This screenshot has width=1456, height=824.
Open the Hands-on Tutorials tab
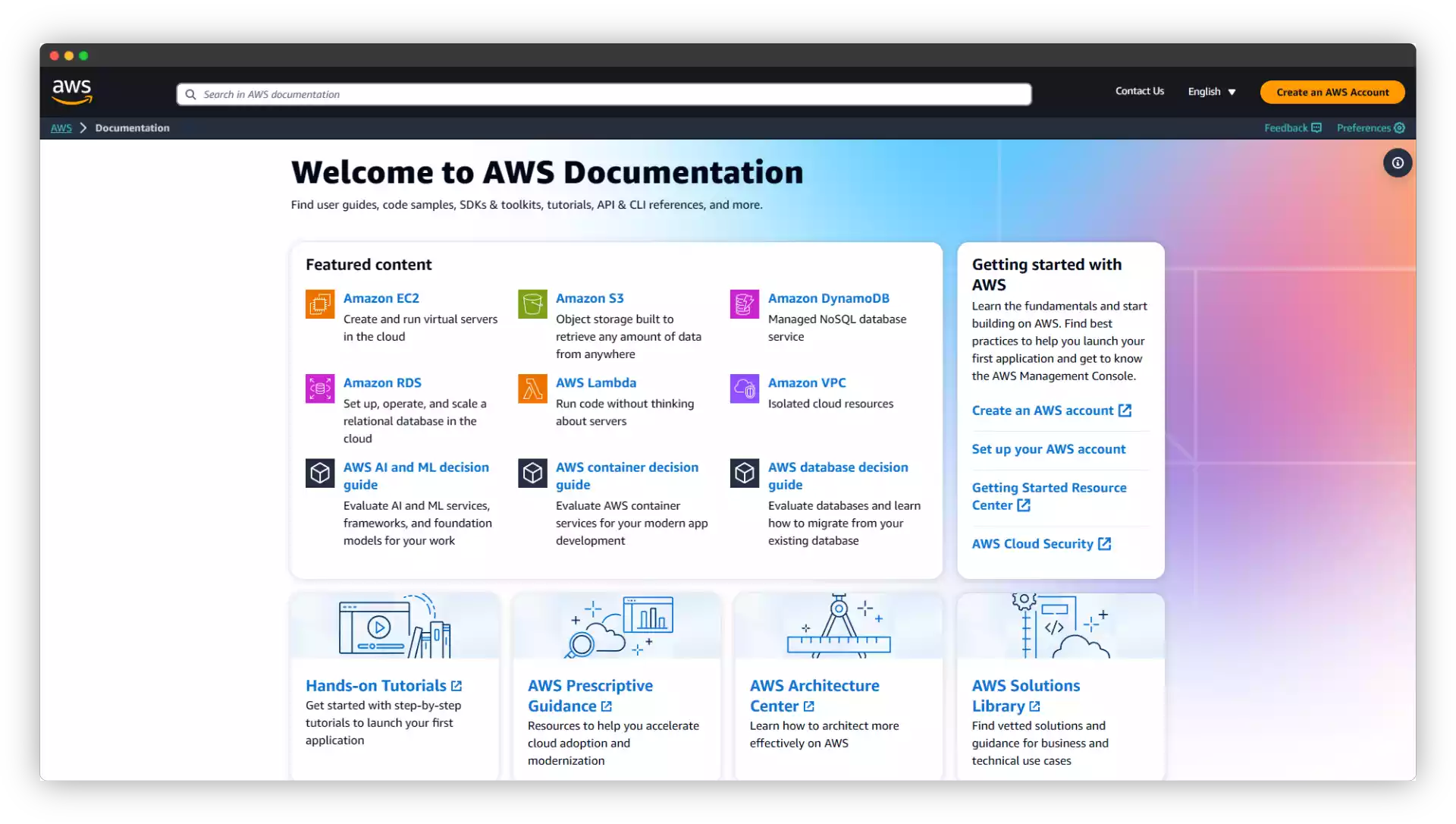pyautogui.click(x=376, y=686)
